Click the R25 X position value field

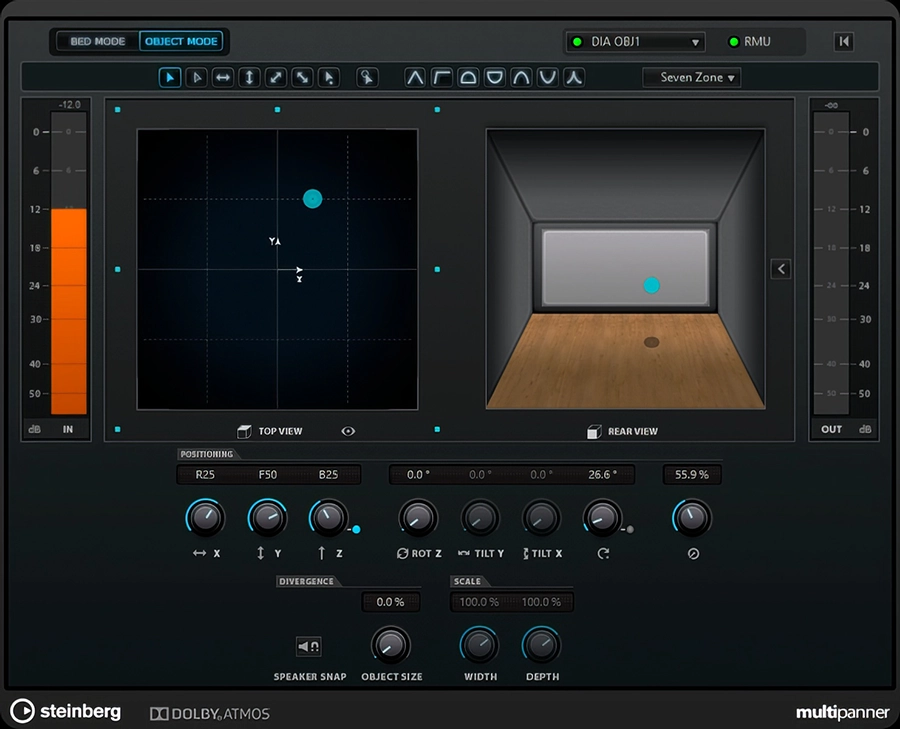point(205,475)
